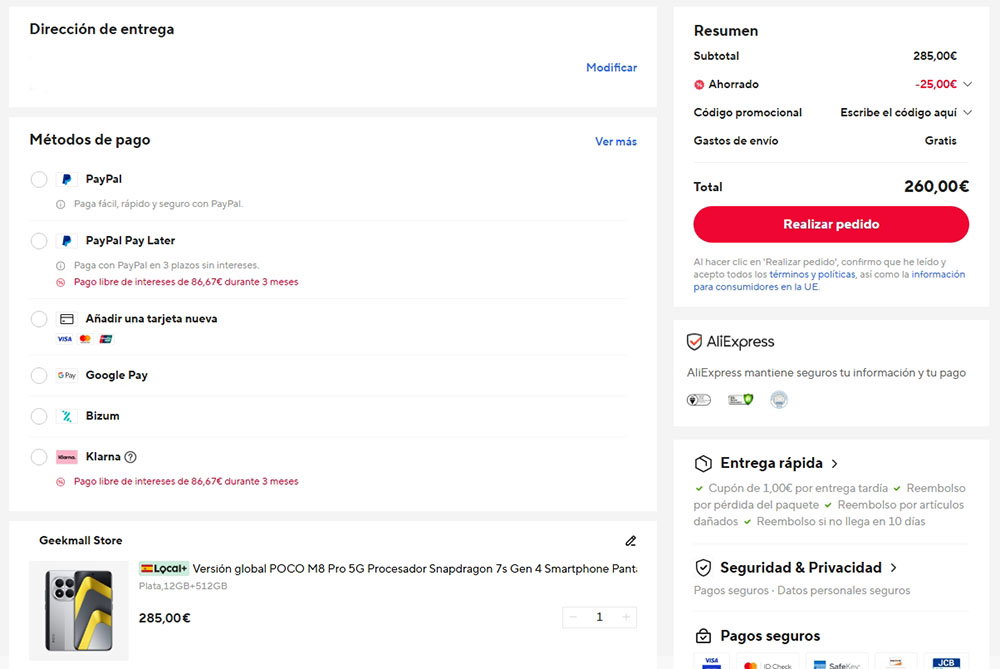Expand the Código promocional chevron
Screen dimensions: 1000x669
(x=967, y=112)
